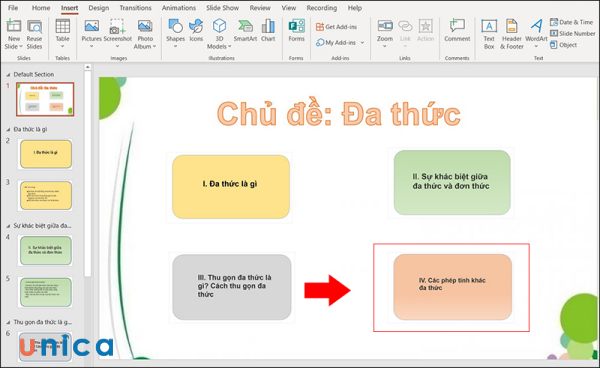Screen dimensions: 600x368
Task: Click the Forms icon
Action: point(297,26)
